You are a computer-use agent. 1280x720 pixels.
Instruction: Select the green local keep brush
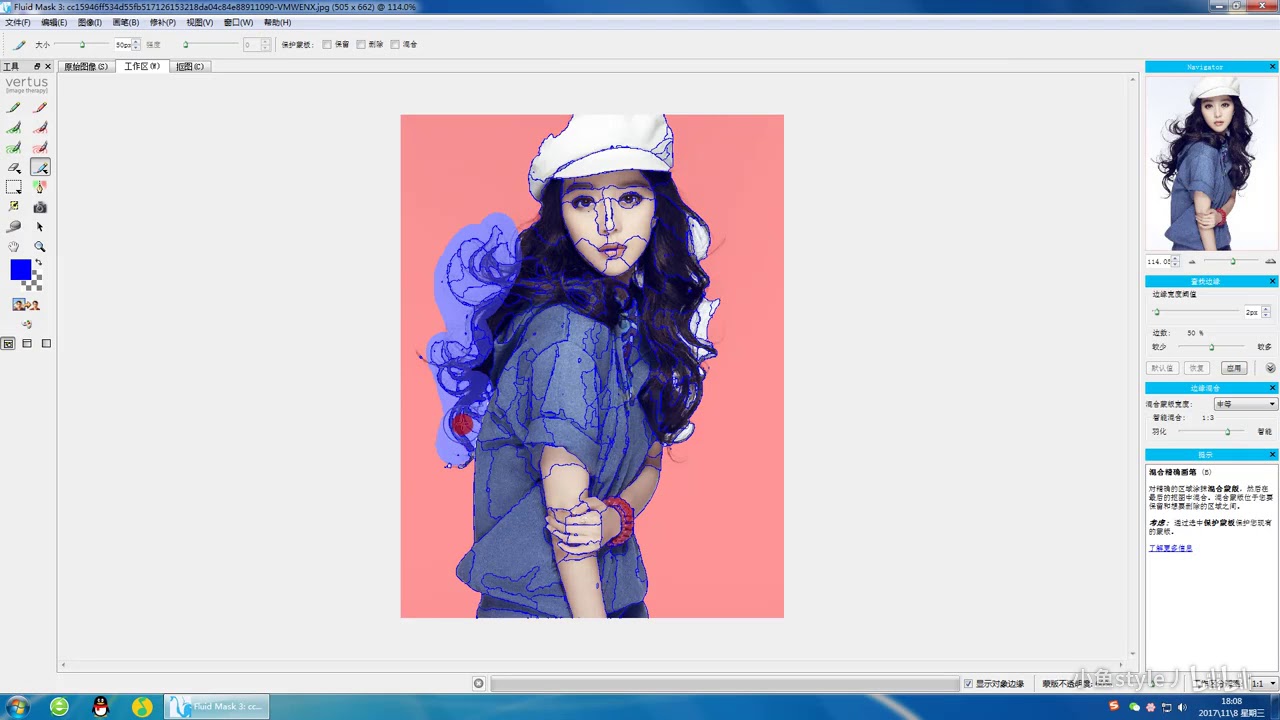(14, 127)
